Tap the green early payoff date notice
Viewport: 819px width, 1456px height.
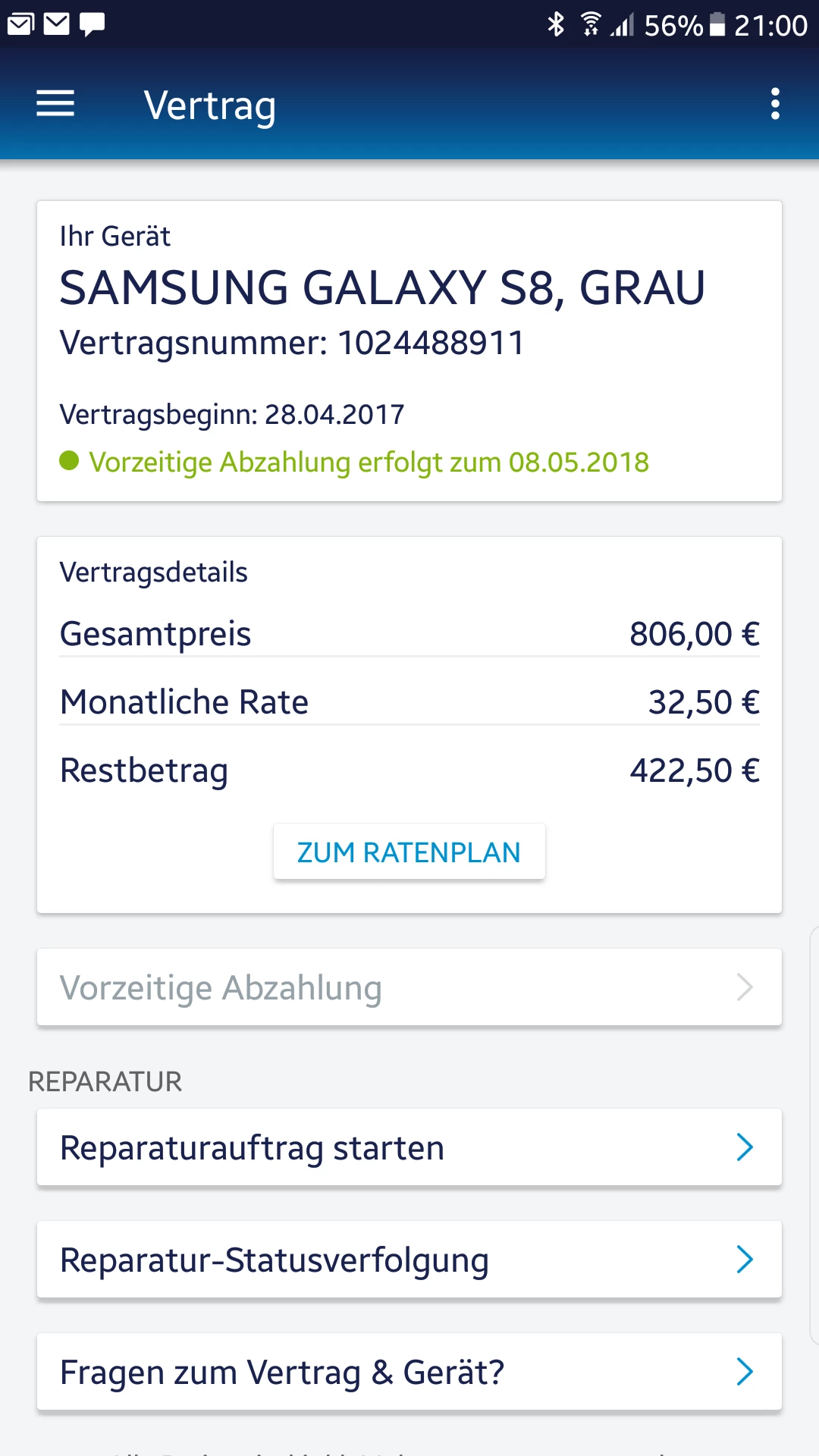369,462
